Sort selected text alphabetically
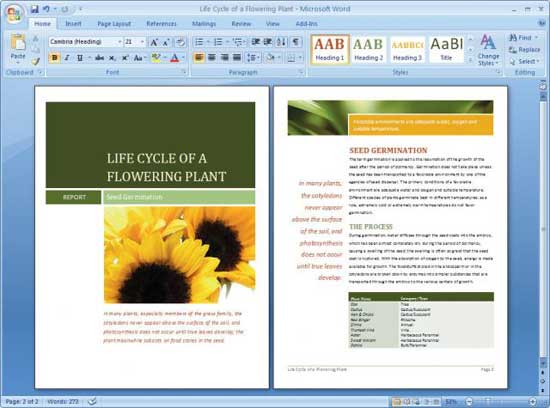550x408 pixels. pyautogui.click(x=281, y=42)
